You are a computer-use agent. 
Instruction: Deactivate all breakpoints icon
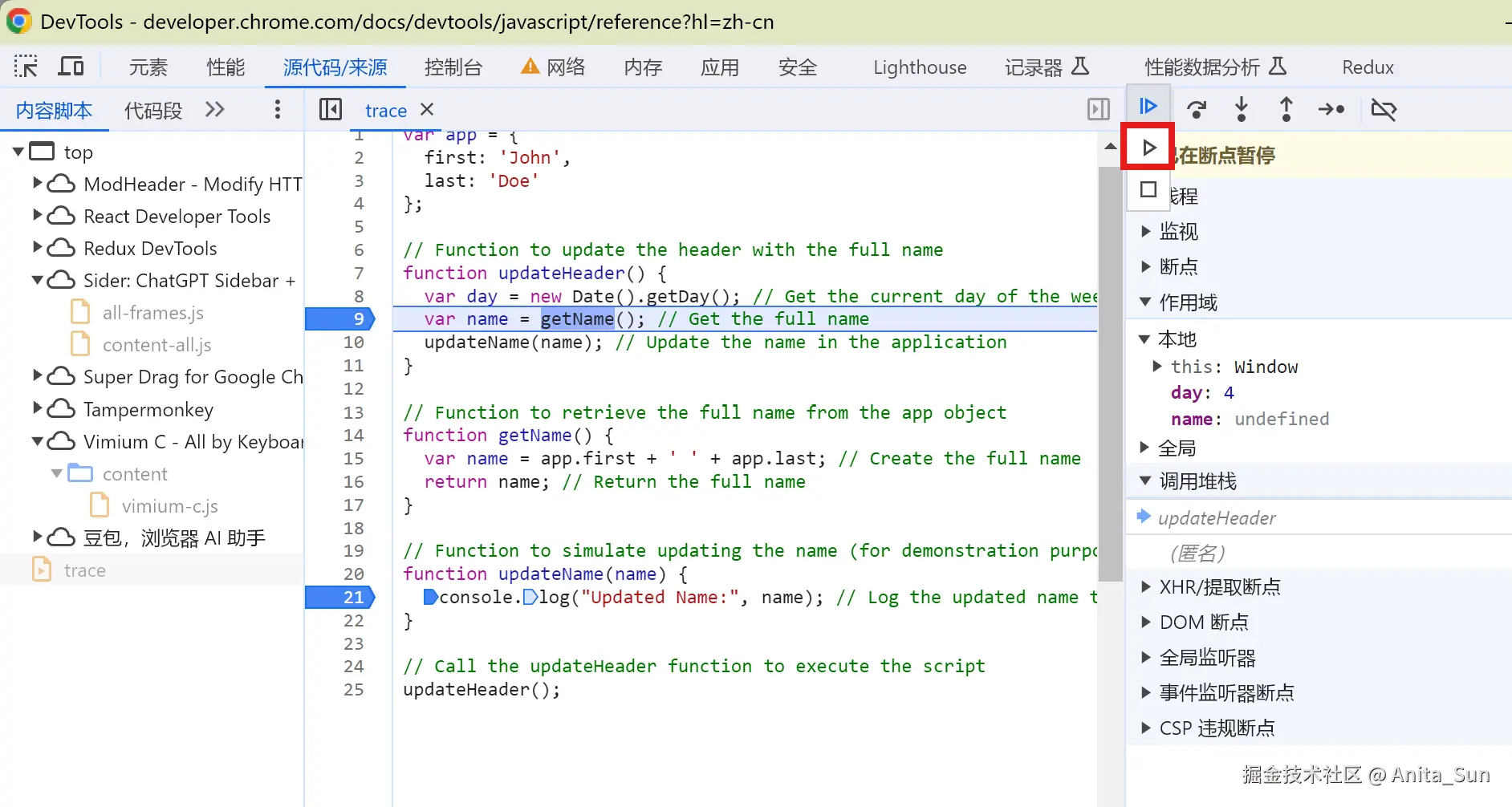(x=1384, y=109)
